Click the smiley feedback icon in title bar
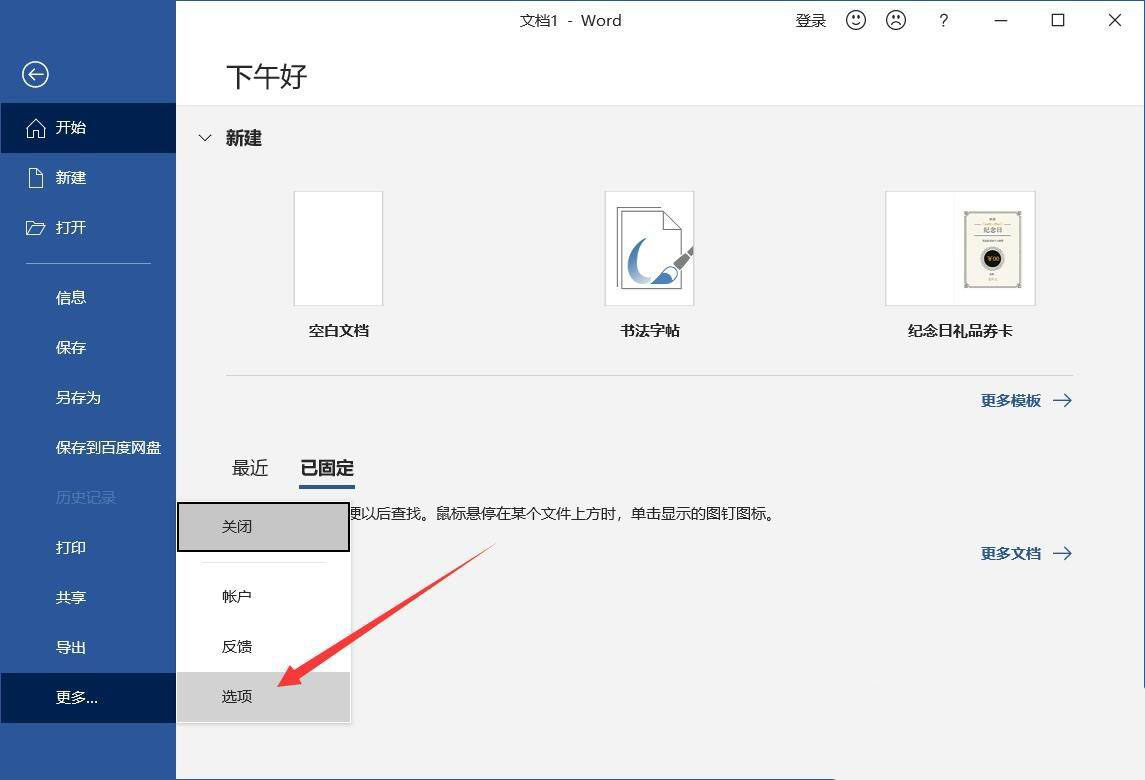1145x780 pixels. pyautogui.click(x=855, y=20)
